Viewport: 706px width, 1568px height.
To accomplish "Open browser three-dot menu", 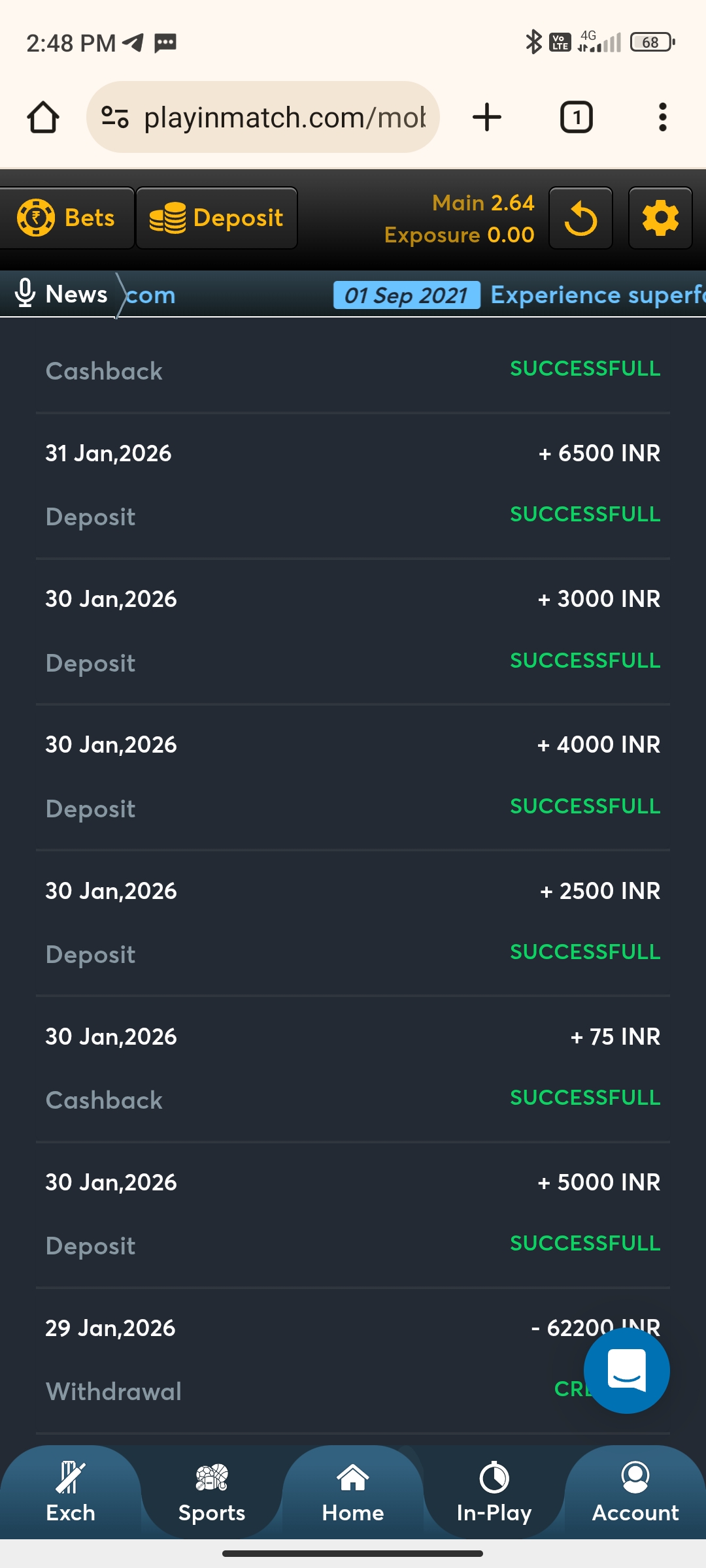I will [662, 118].
